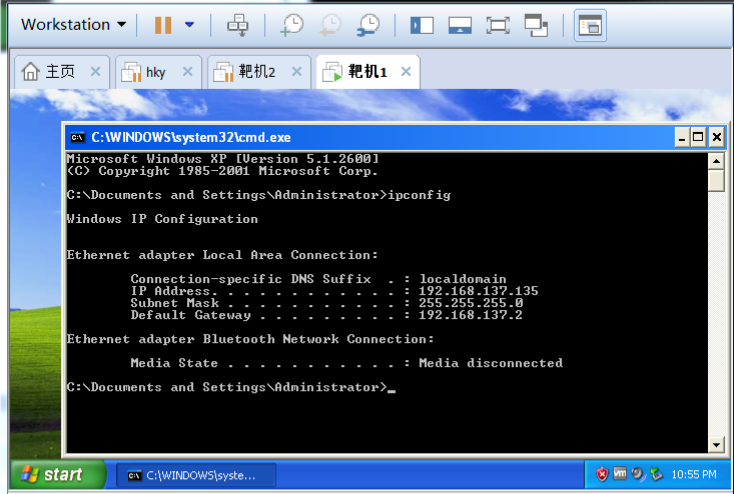Click the cmd scrollbar down arrow

point(716,445)
